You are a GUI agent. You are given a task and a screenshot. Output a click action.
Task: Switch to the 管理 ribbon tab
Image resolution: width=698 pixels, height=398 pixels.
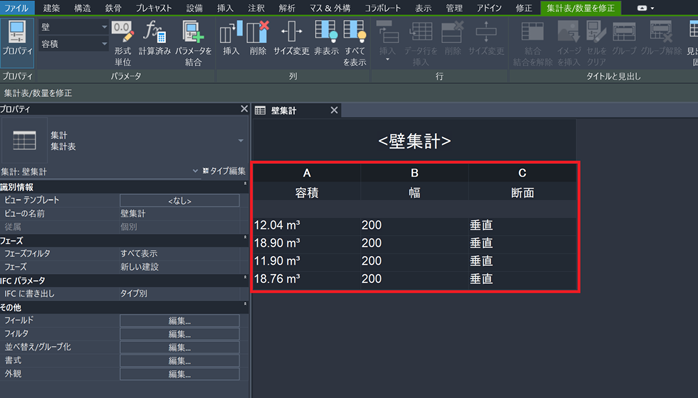click(454, 8)
